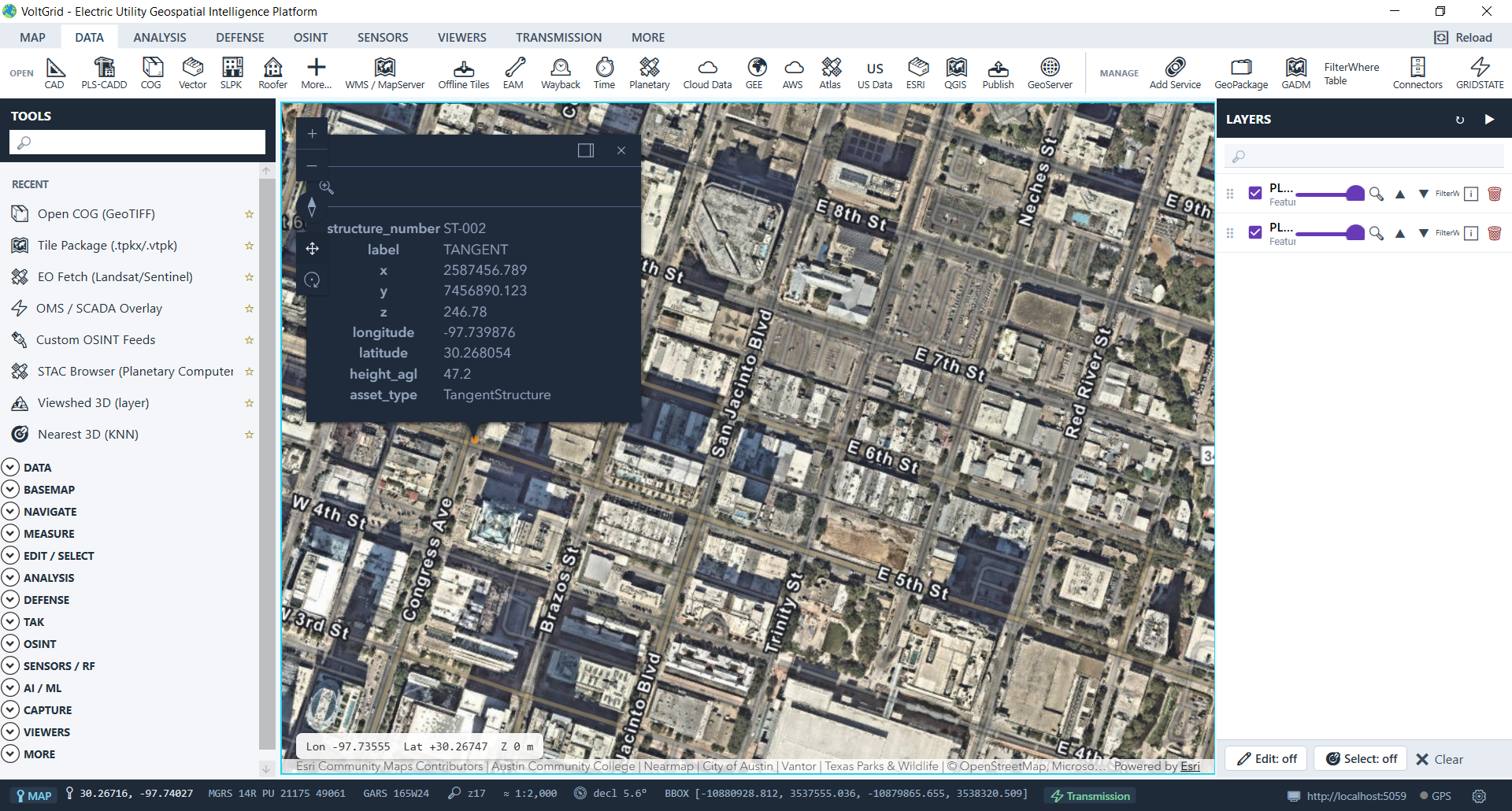Open FilterWhere Table
Viewport: 1512px width, 811px height.
pyautogui.click(x=1351, y=73)
